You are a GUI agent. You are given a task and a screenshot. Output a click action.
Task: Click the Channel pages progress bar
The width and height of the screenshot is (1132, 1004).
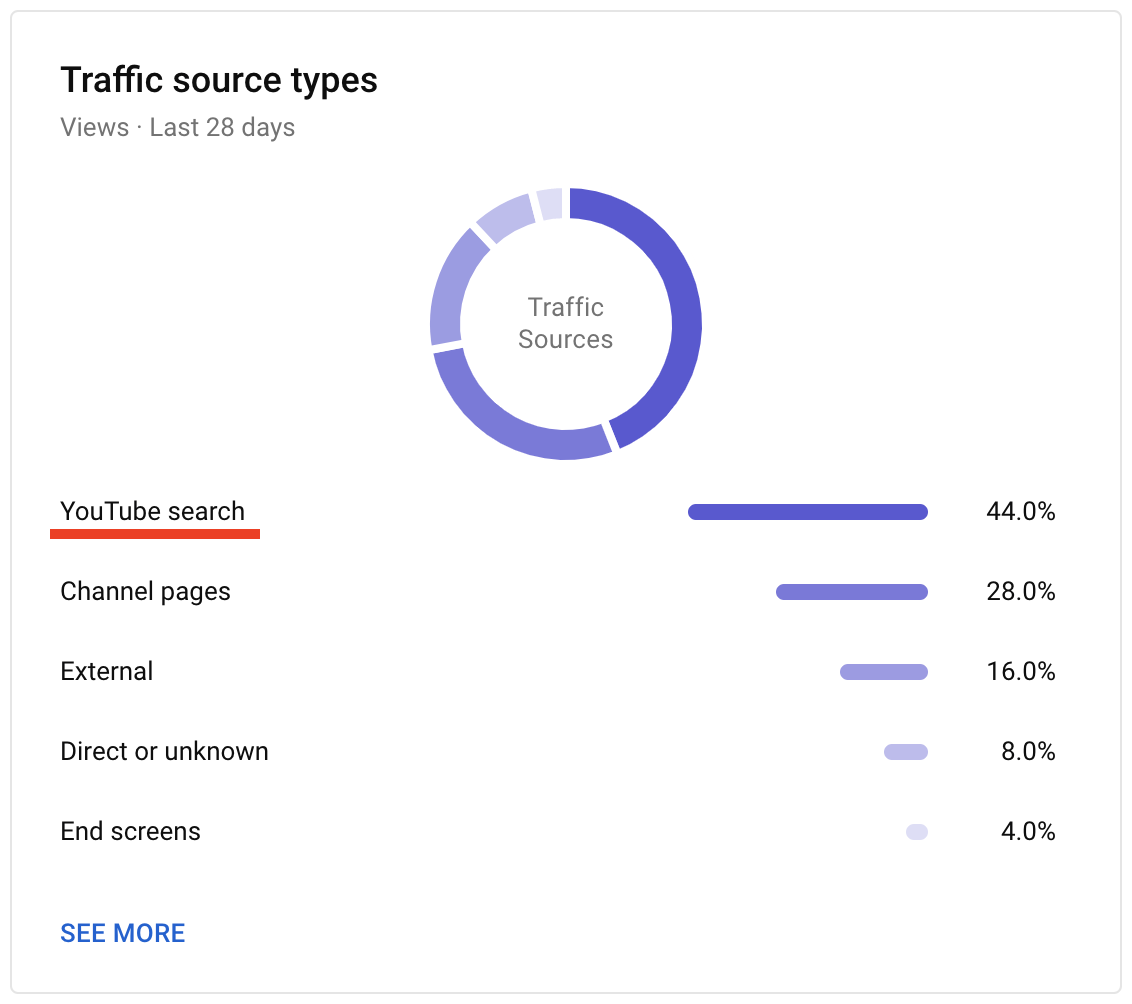coord(852,592)
